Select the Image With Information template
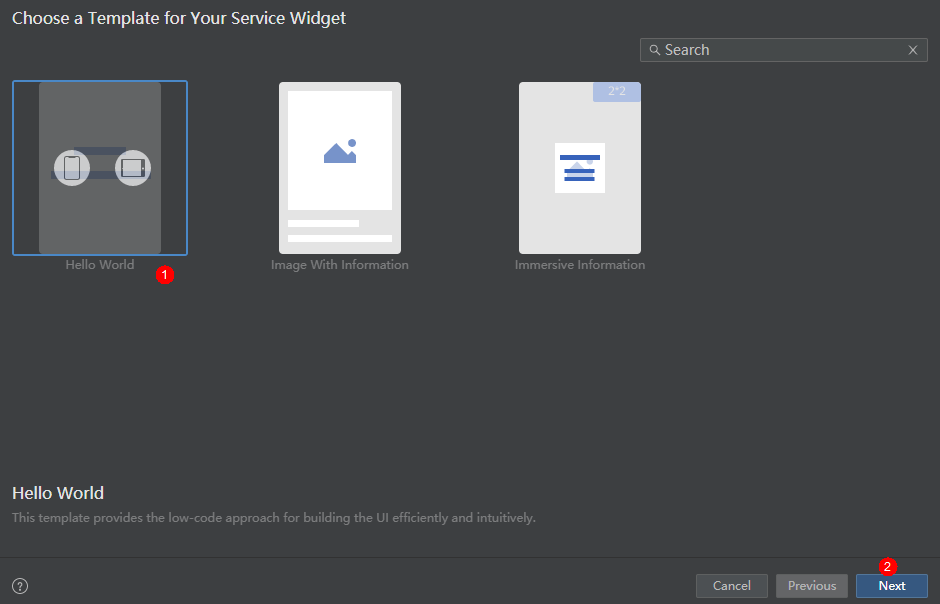940x604 pixels. point(340,168)
